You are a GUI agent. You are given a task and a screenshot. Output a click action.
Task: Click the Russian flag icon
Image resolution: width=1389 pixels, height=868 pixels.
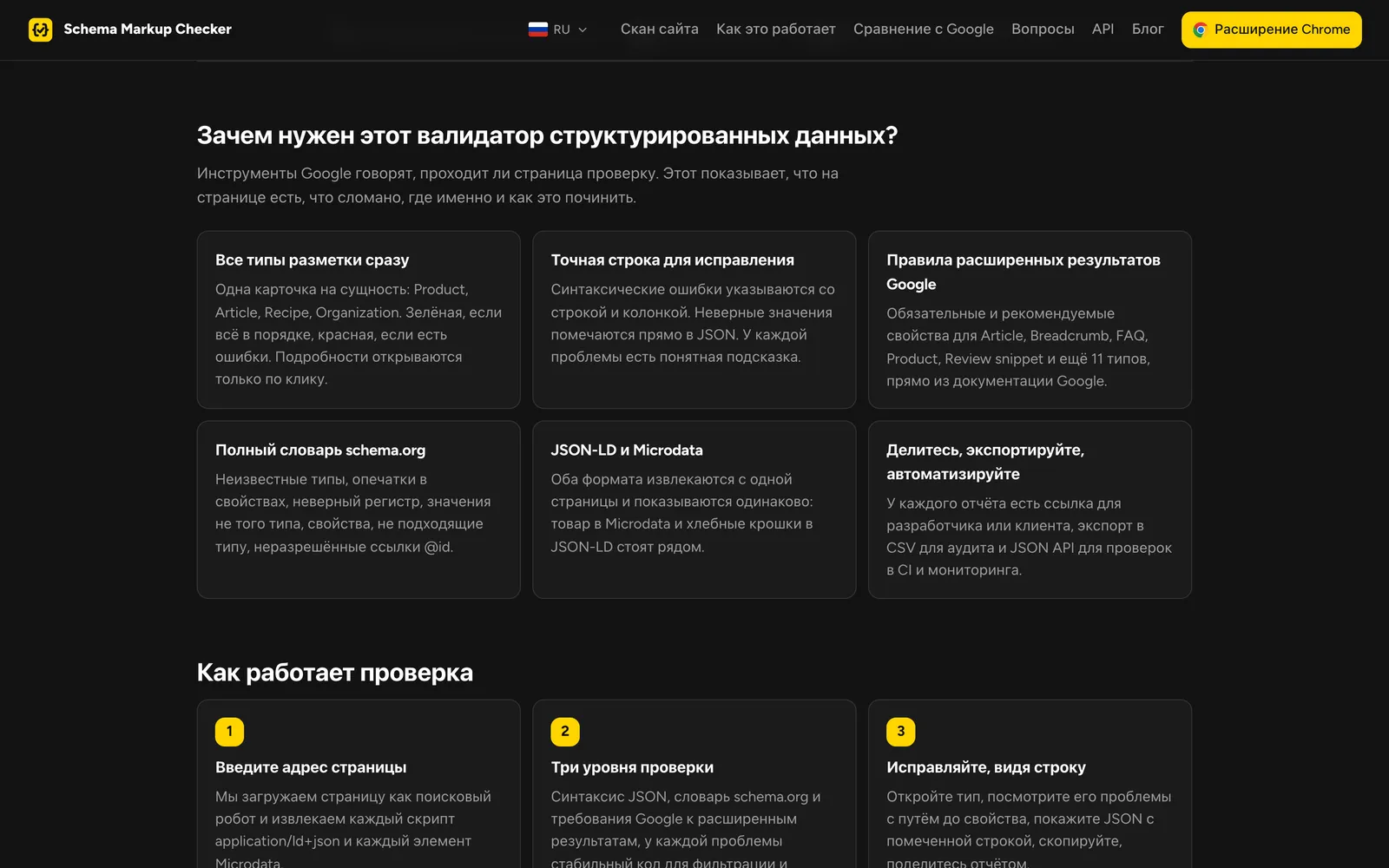click(537, 30)
